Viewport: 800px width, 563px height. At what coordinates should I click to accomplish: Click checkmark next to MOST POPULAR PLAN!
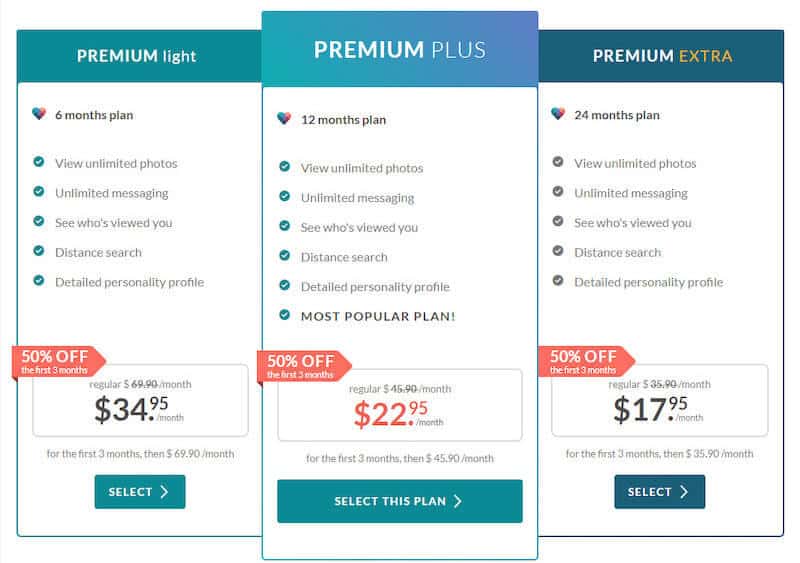(x=285, y=314)
